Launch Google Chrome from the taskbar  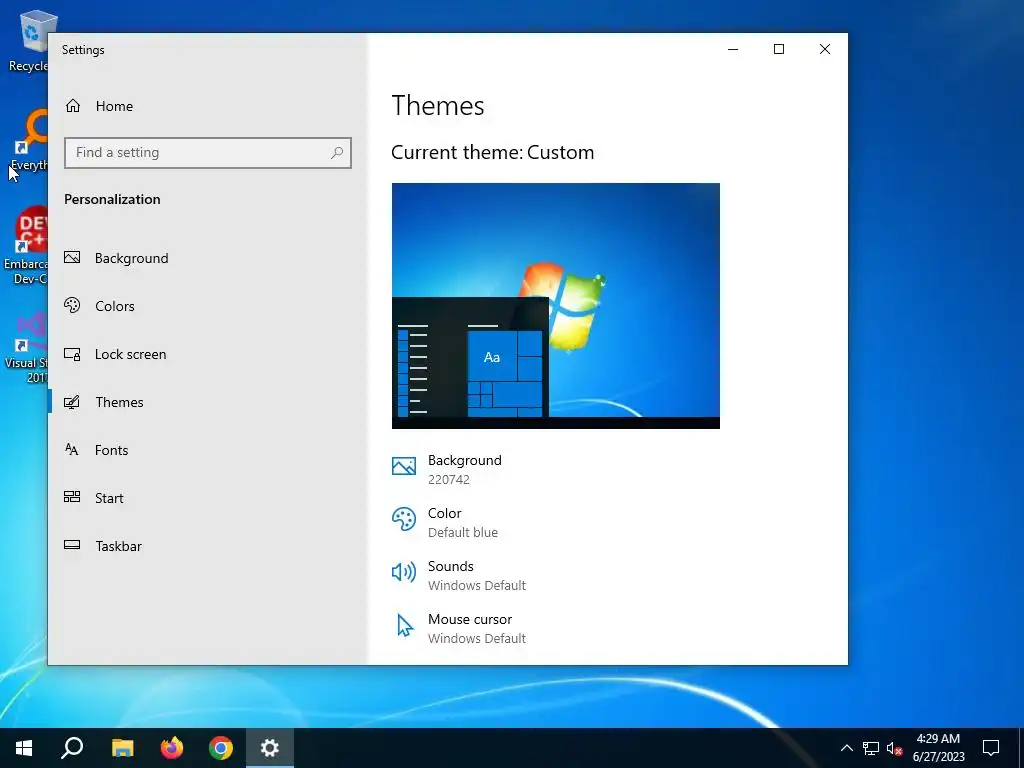tap(221, 748)
